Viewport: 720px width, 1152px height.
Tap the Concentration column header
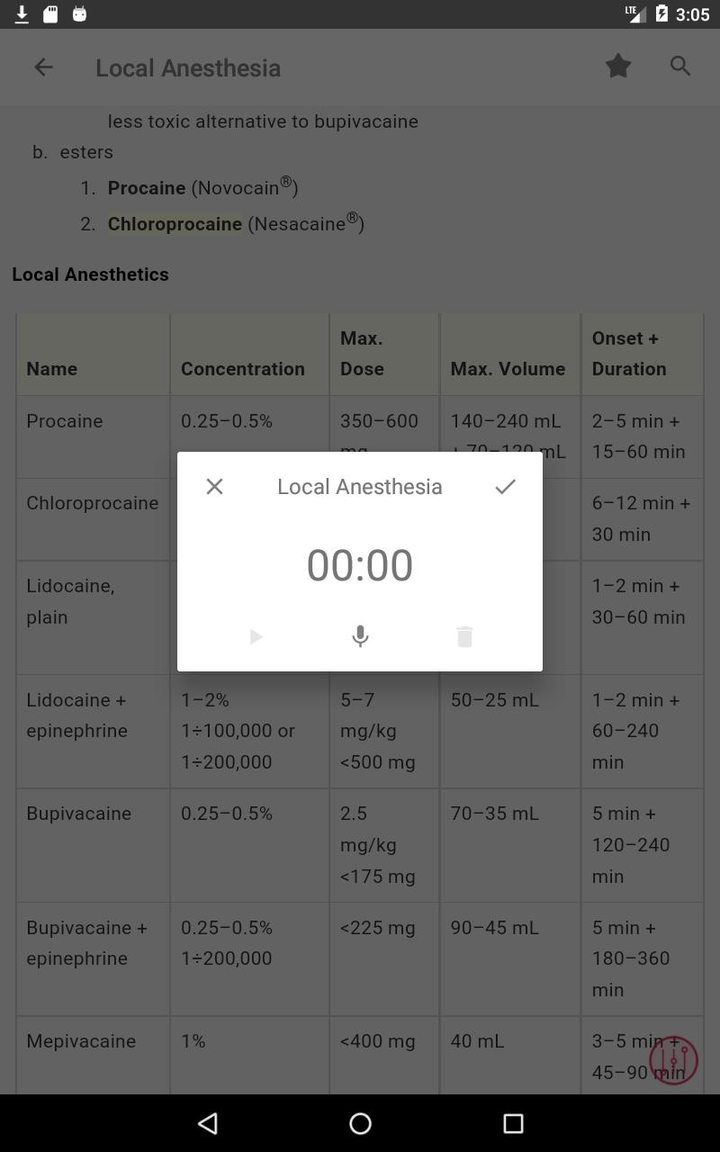(250, 354)
